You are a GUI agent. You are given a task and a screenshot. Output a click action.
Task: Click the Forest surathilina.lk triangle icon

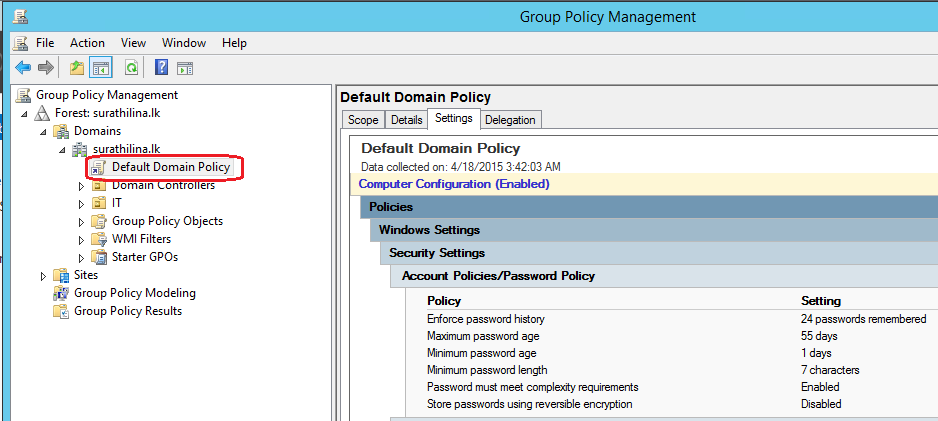42,113
